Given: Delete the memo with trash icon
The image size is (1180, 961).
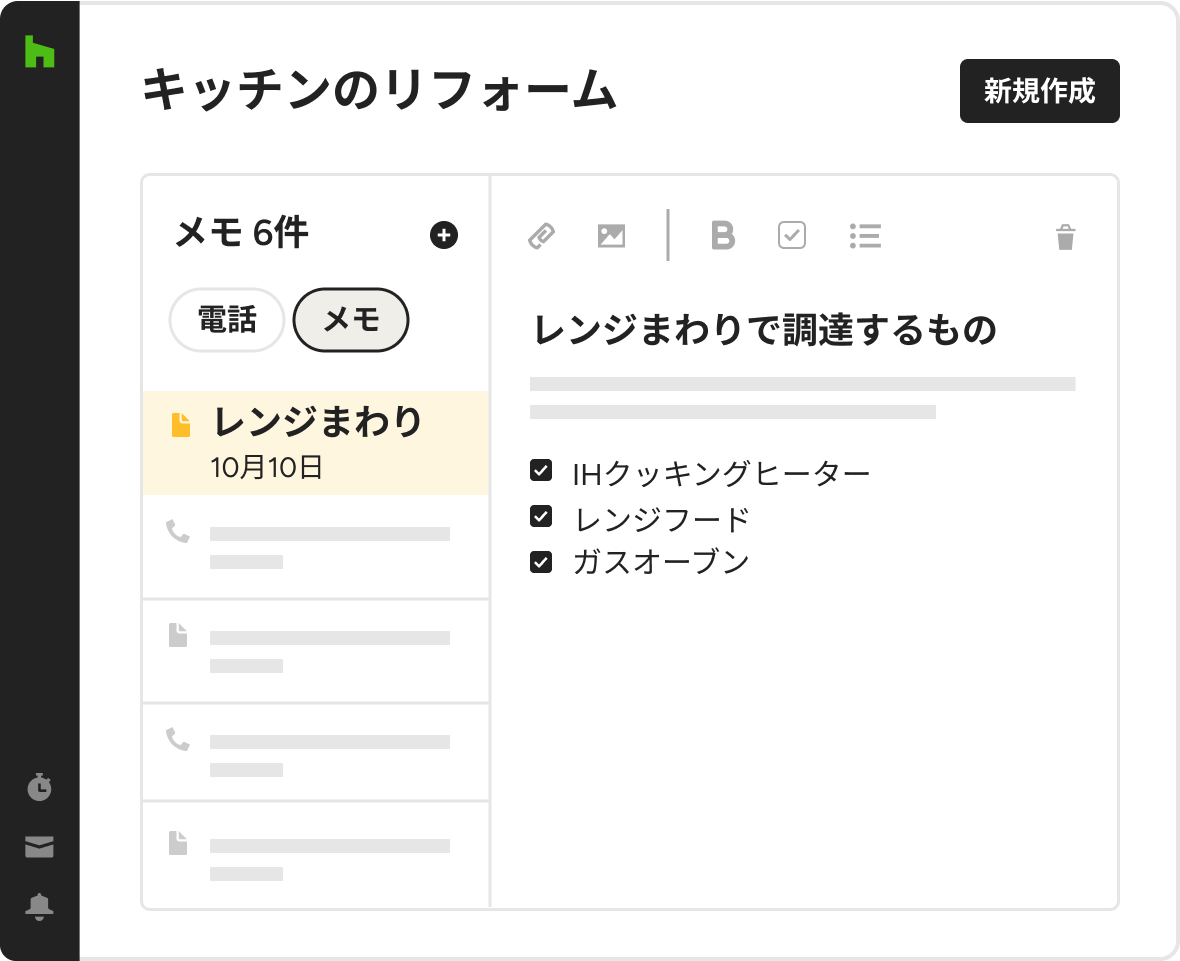Looking at the screenshot, I should pyautogui.click(x=1066, y=236).
